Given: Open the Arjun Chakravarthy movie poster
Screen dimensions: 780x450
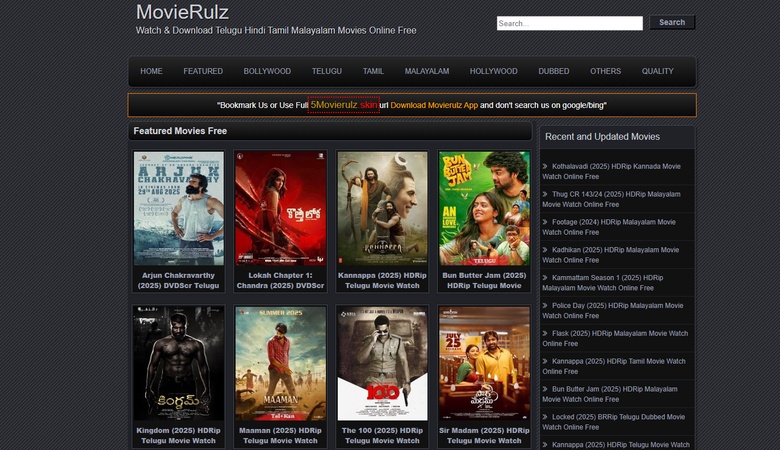Looking at the screenshot, I should 179,208.
